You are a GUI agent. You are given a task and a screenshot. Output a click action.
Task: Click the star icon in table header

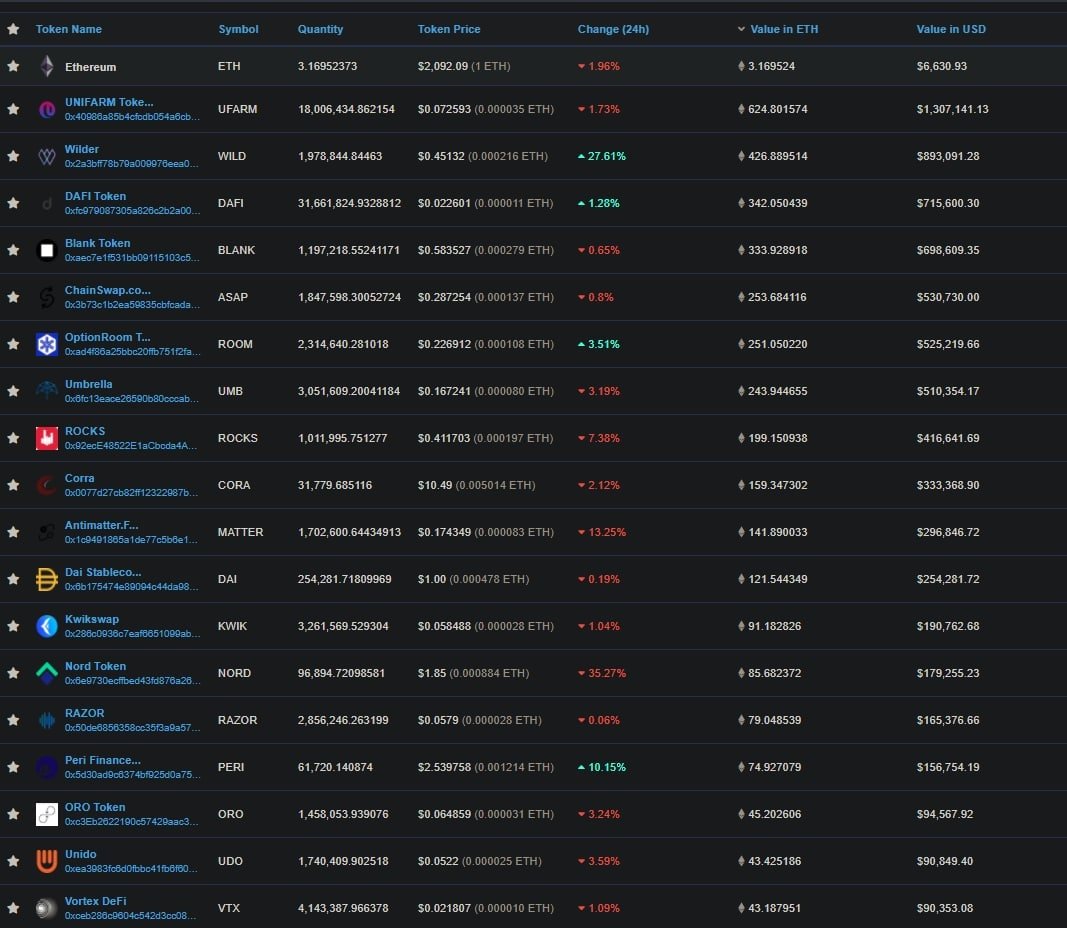coord(13,29)
